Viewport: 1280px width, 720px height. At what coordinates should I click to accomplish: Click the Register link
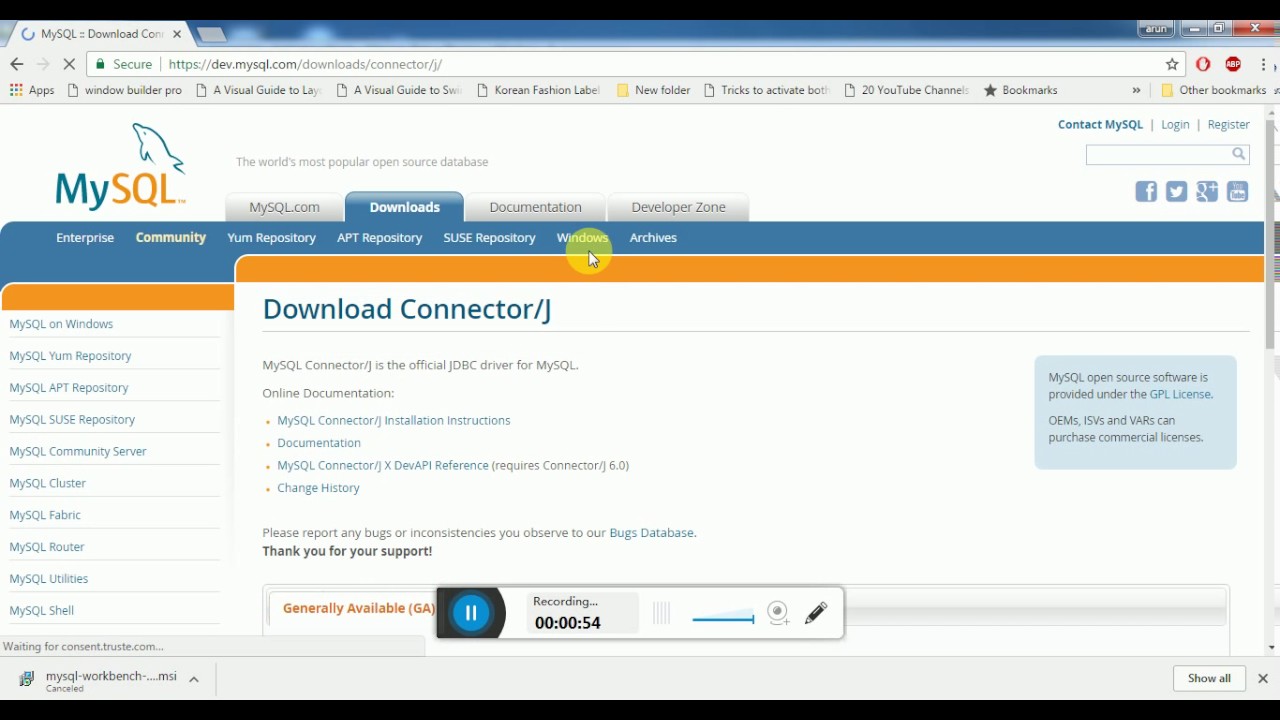tap(1228, 125)
